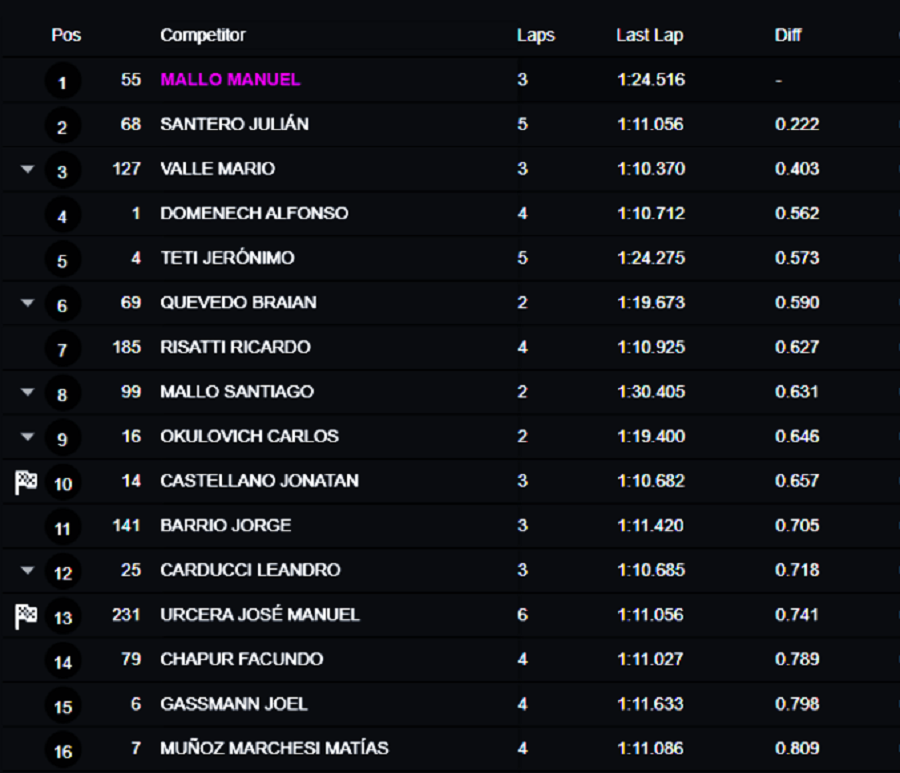Click position 7 badge for Risatti Ricardo

pos(63,349)
